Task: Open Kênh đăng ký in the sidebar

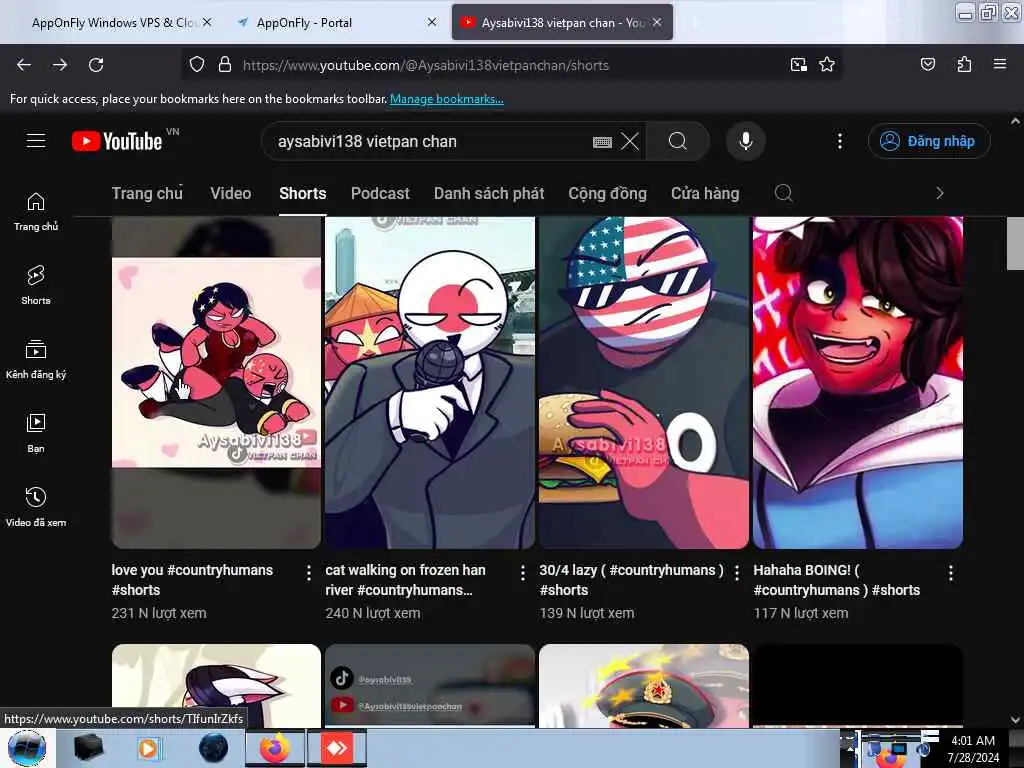Action: point(36,359)
